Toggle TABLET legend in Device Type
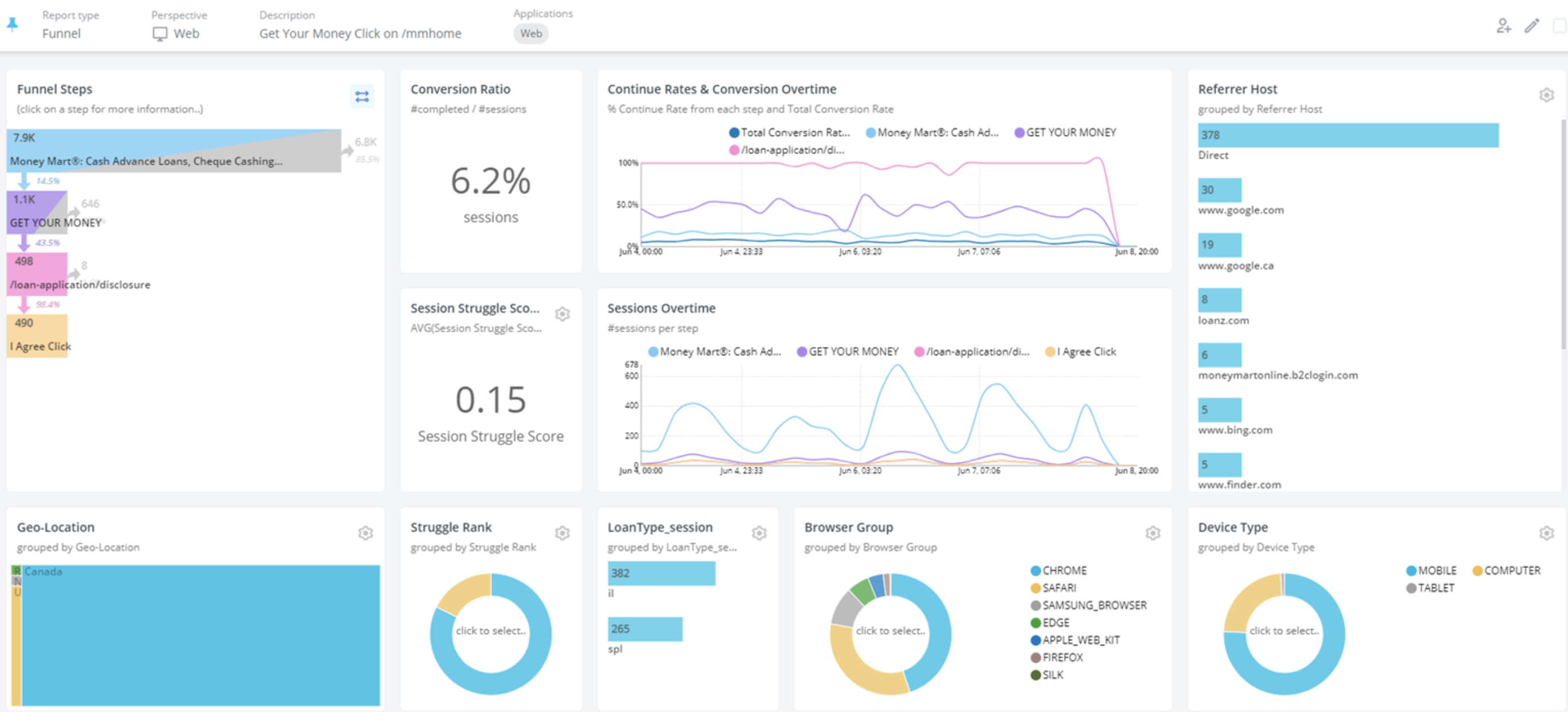 click(x=1430, y=588)
